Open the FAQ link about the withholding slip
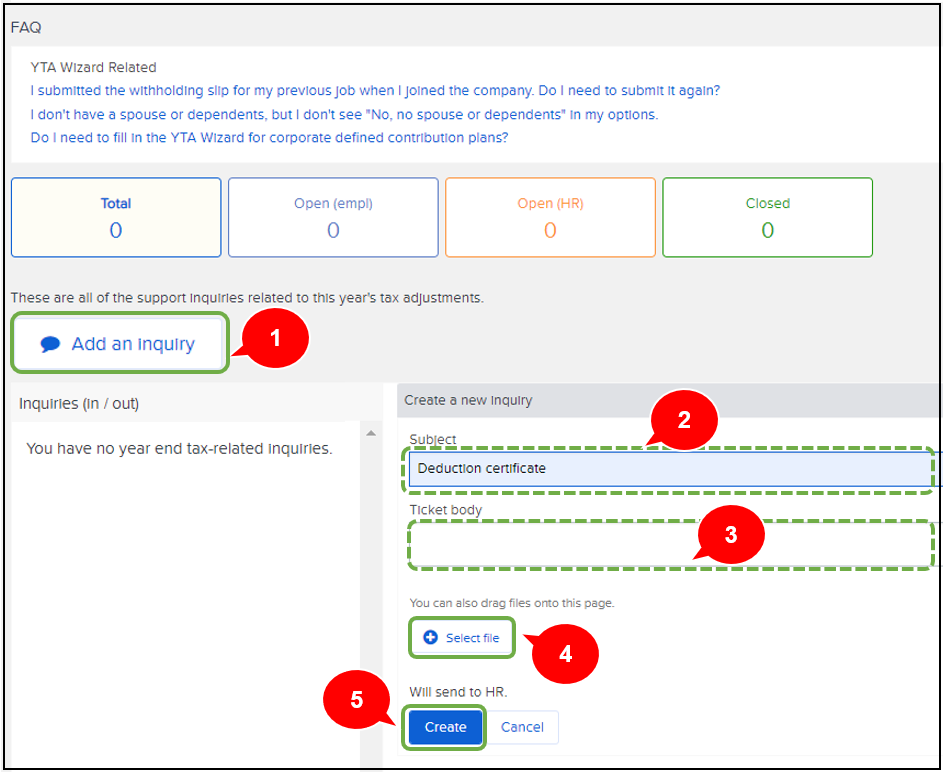 (x=375, y=91)
